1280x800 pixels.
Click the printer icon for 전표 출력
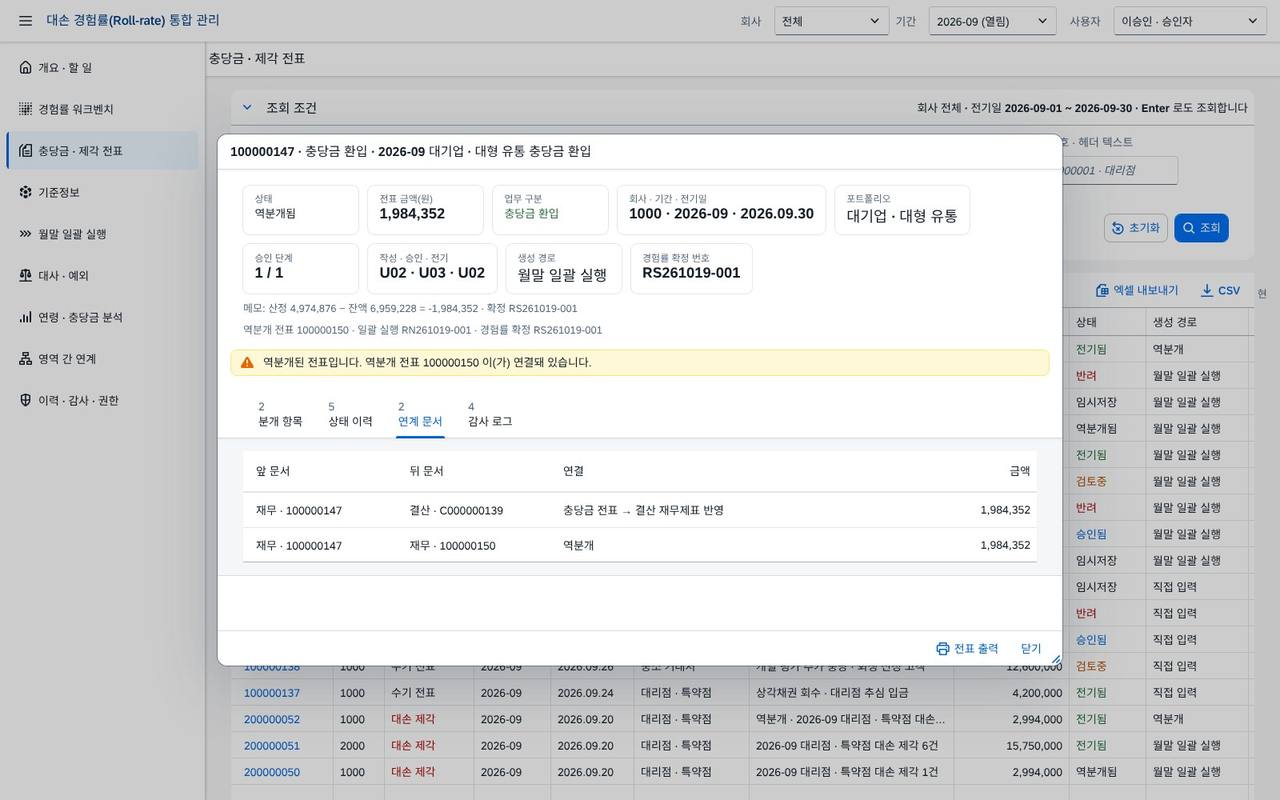(x=942, y=649)
